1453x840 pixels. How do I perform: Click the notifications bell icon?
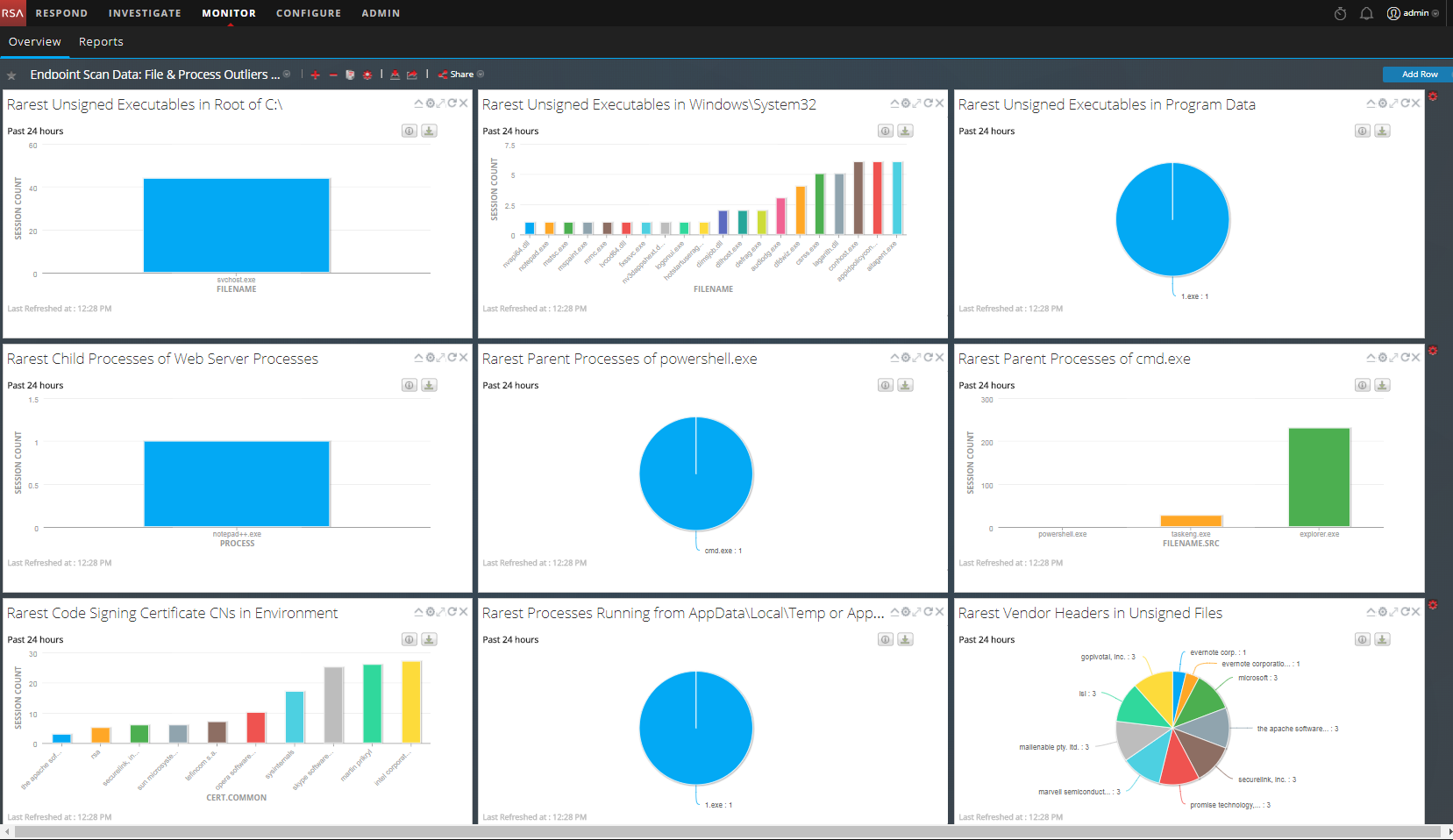coord(1366,13)
